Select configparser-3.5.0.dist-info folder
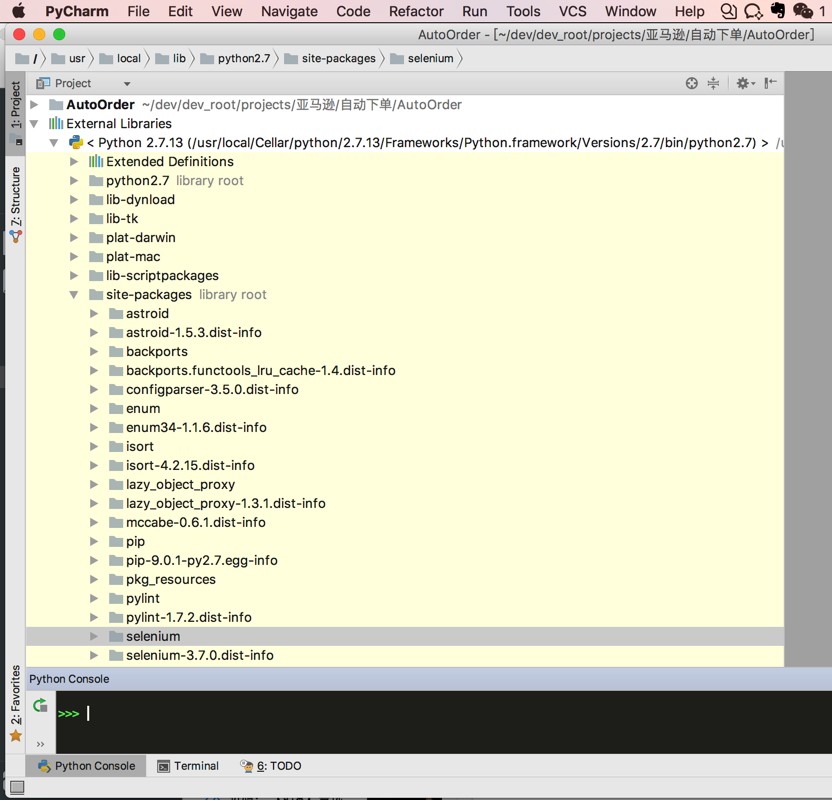Image resolution: width=832 pixels, height=801 pixels. 212,389
